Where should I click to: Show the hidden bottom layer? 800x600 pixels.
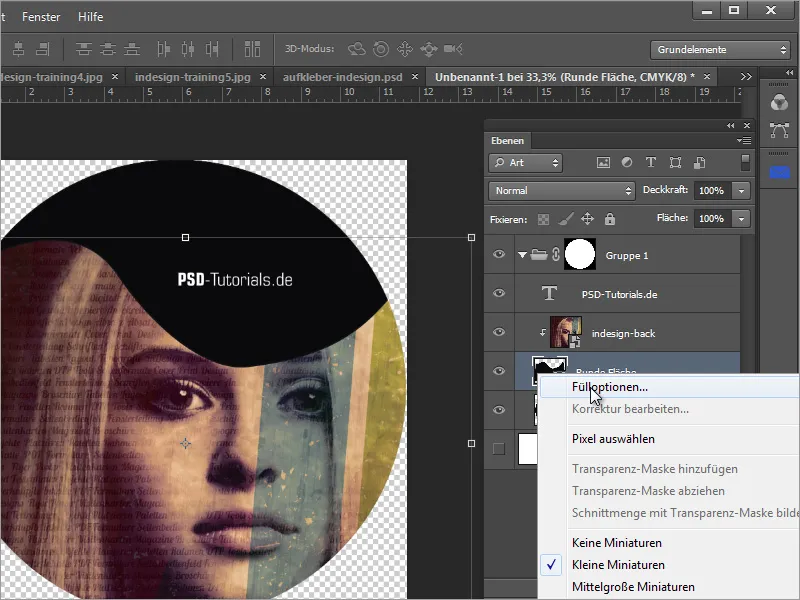(499, 449)
